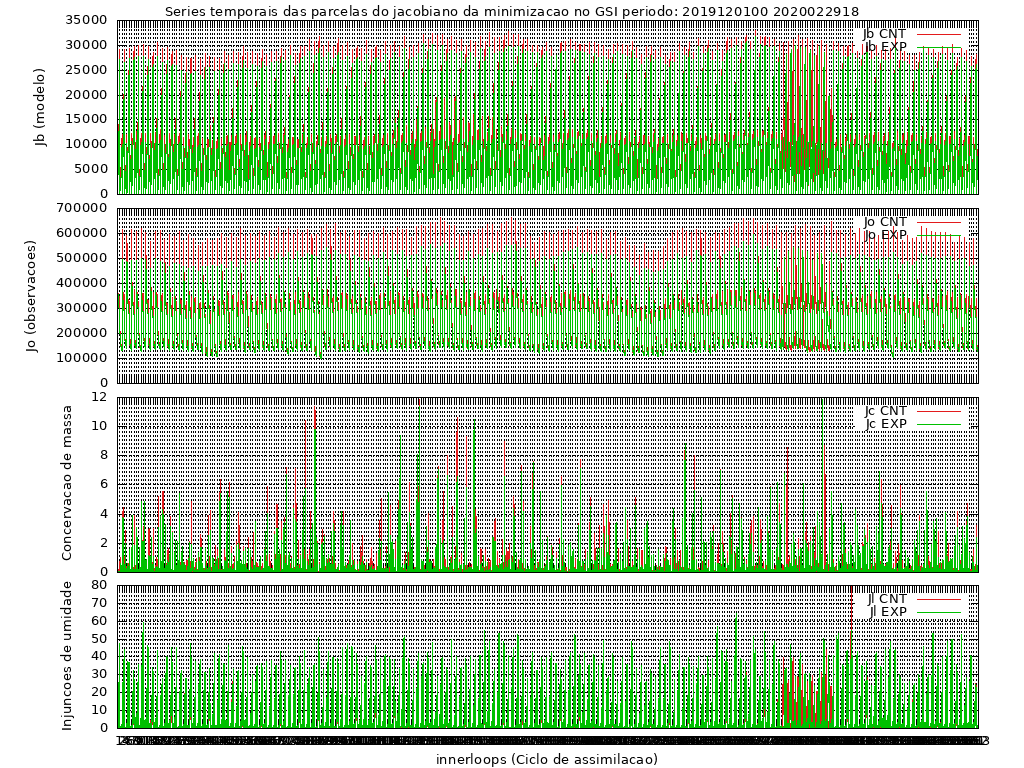Click the Jl EXP legend label
1024x768 pixels.
click(887, 612)
